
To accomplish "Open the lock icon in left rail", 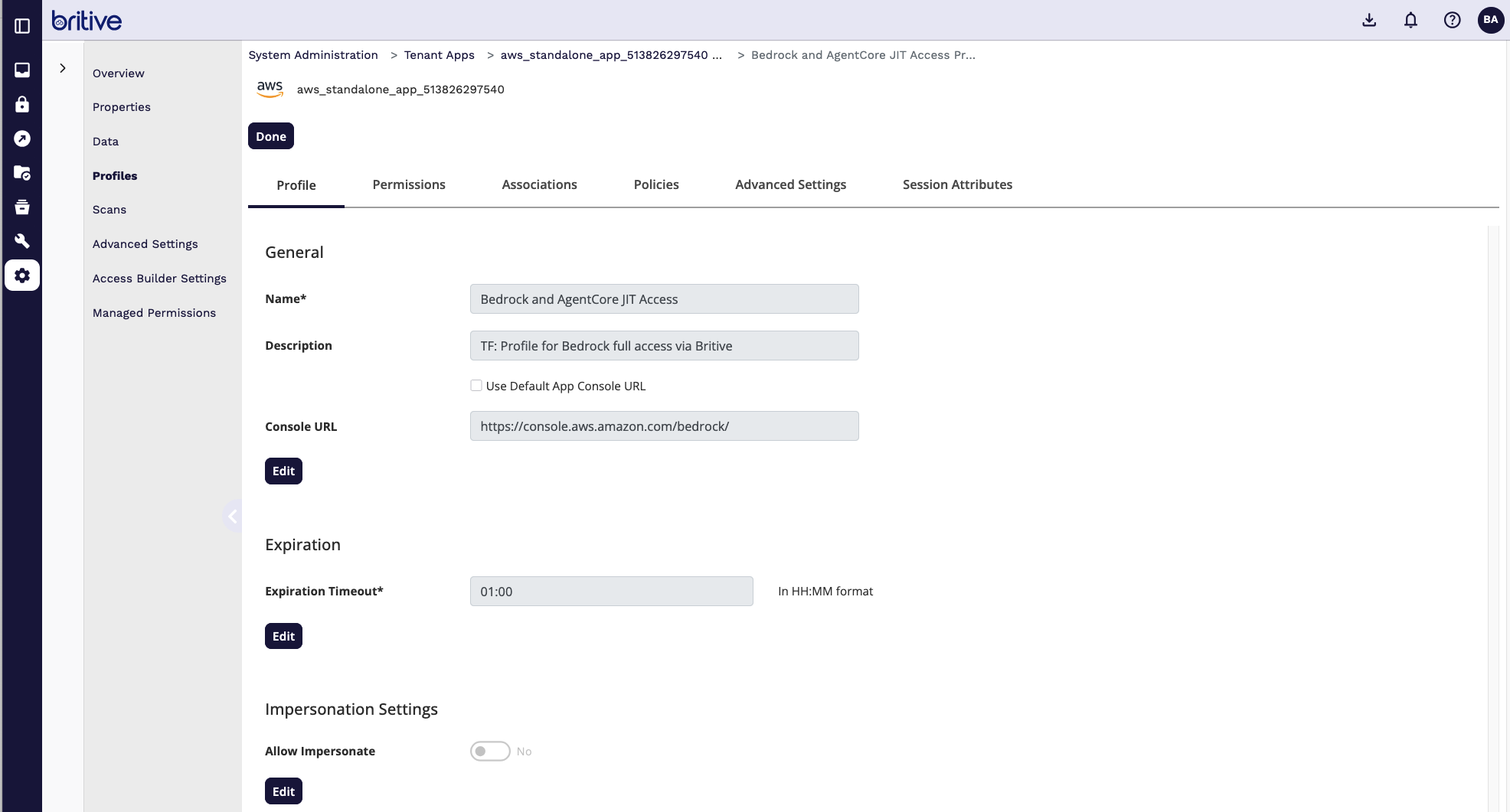I will [22, 104].
